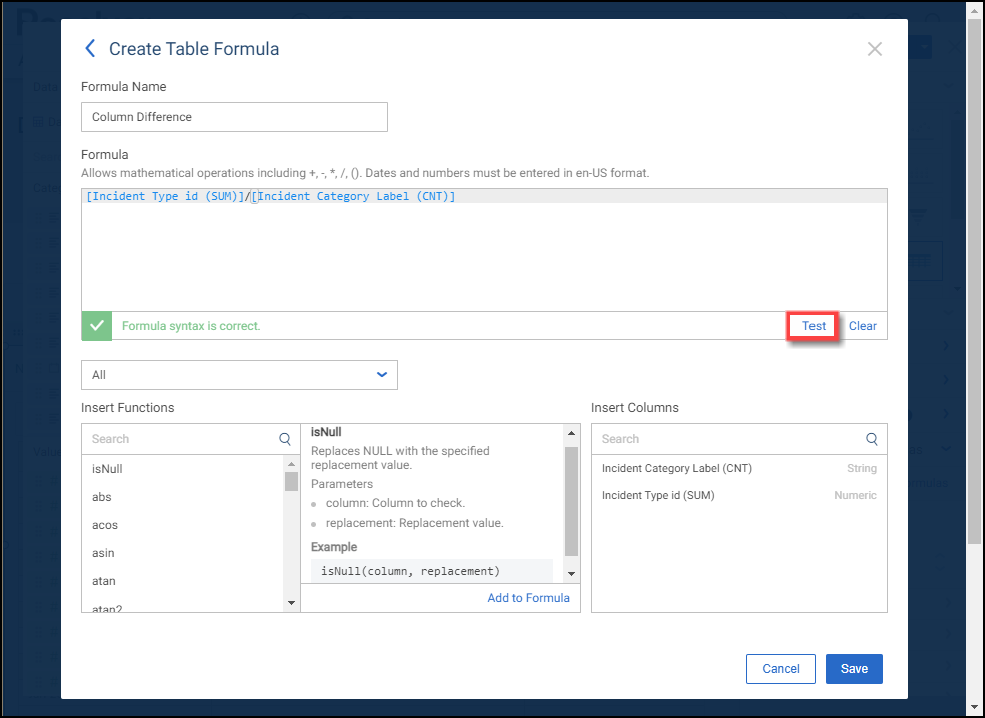This screenshot has width=985, height=718.
Task: Close the Create Table Formula dialog
Action: (874, 49)
